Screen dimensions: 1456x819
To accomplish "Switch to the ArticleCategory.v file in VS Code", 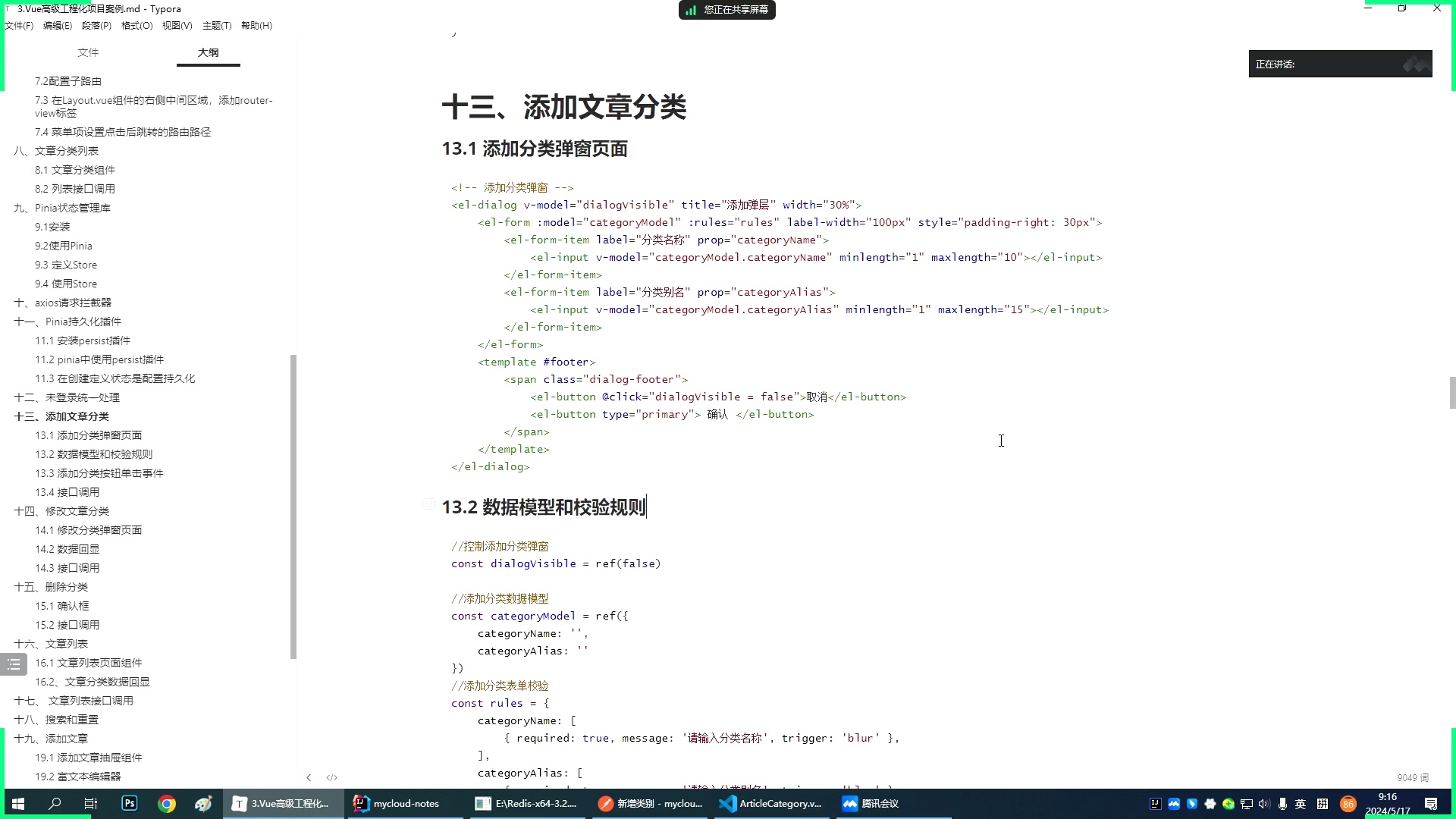I will point(770,803).
